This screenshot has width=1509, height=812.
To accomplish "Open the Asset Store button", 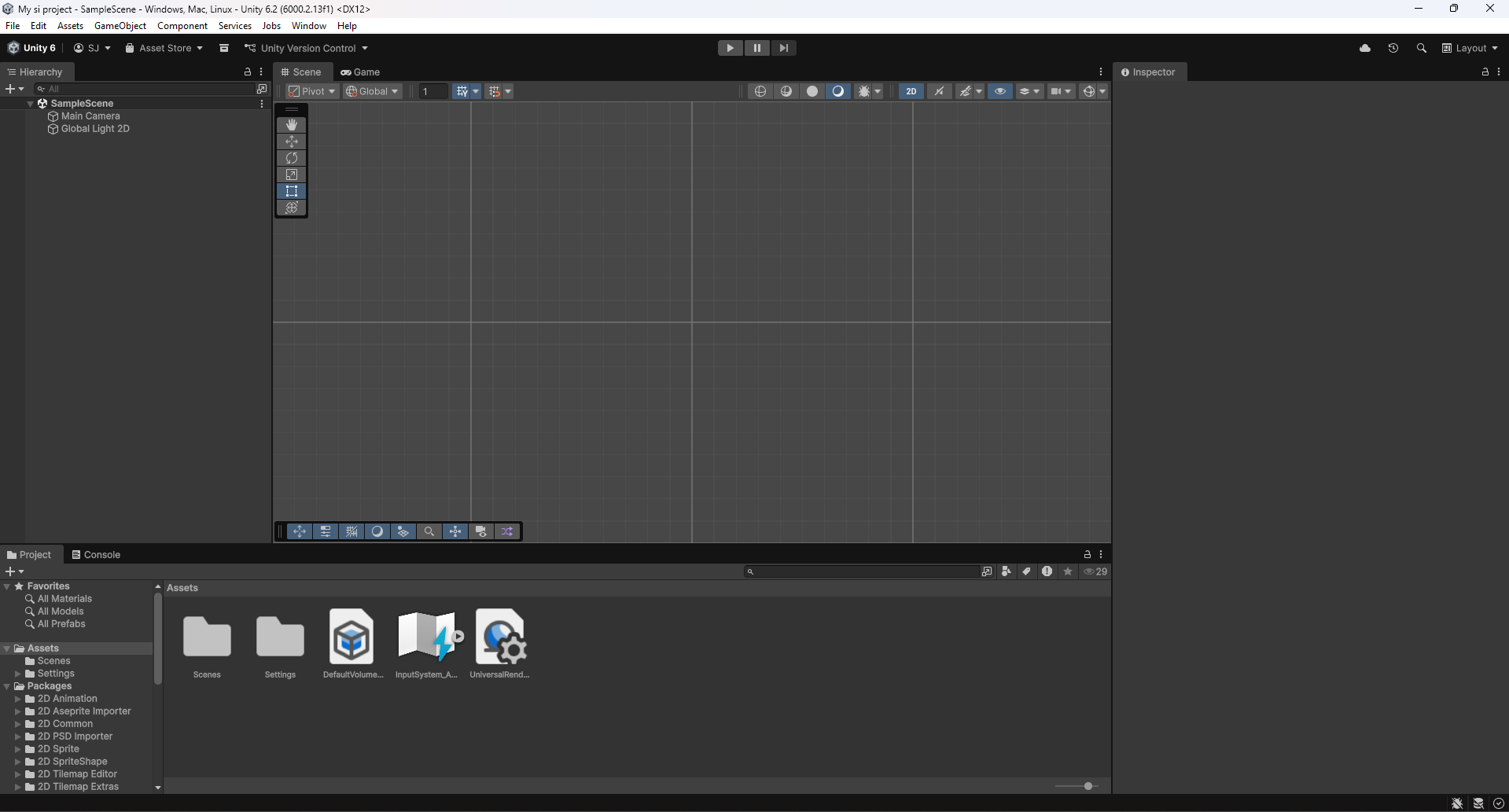I will point(164,48).
